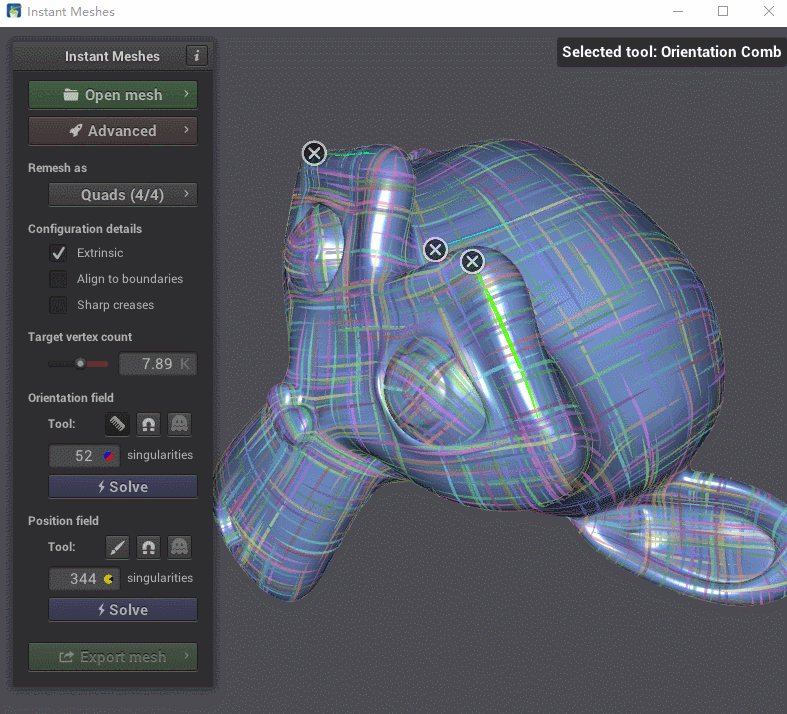Viewport: 787px width, 714px height.
Task: Solve the orientation field
Action: pyautogui.click(x=123, y=487)
